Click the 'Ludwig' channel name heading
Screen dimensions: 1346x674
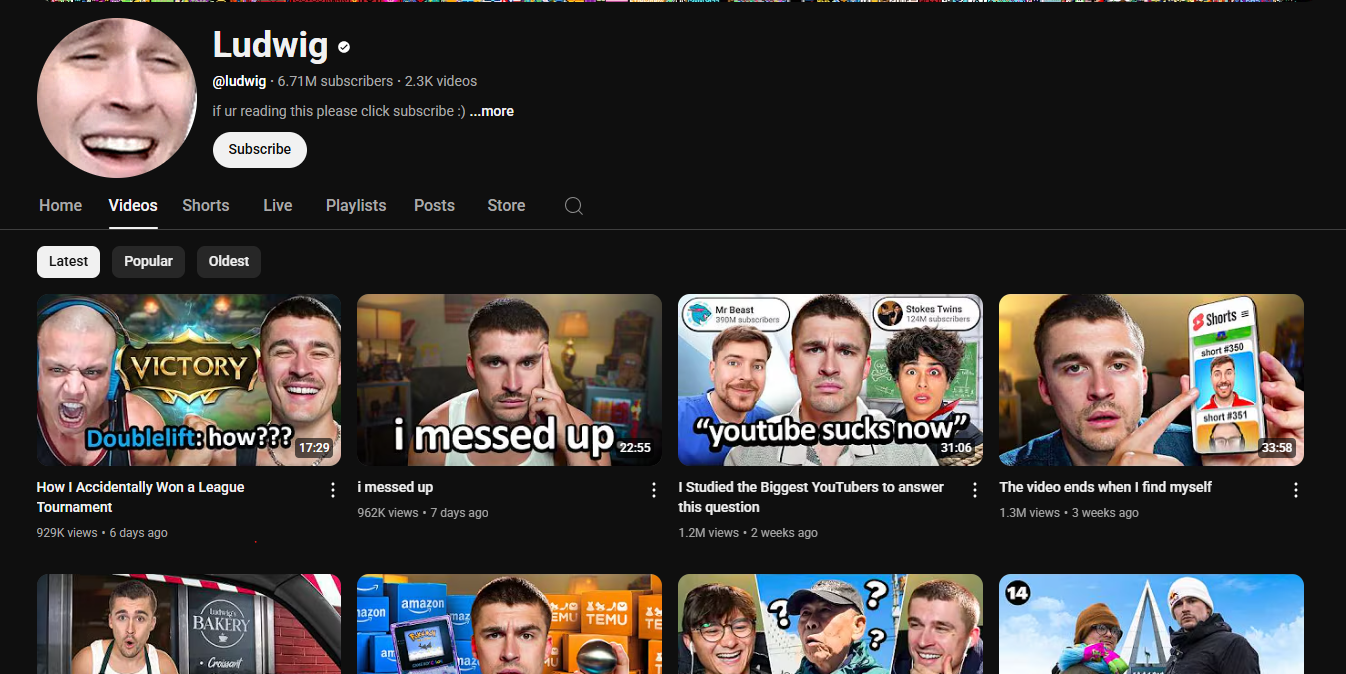pos(270,45)
